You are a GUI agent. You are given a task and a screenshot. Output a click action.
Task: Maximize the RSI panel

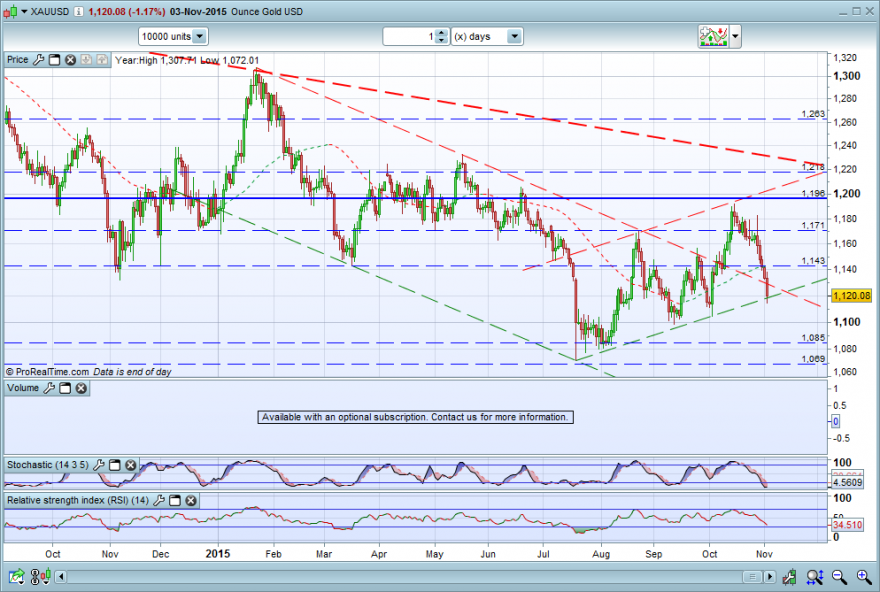click(175, 500)
